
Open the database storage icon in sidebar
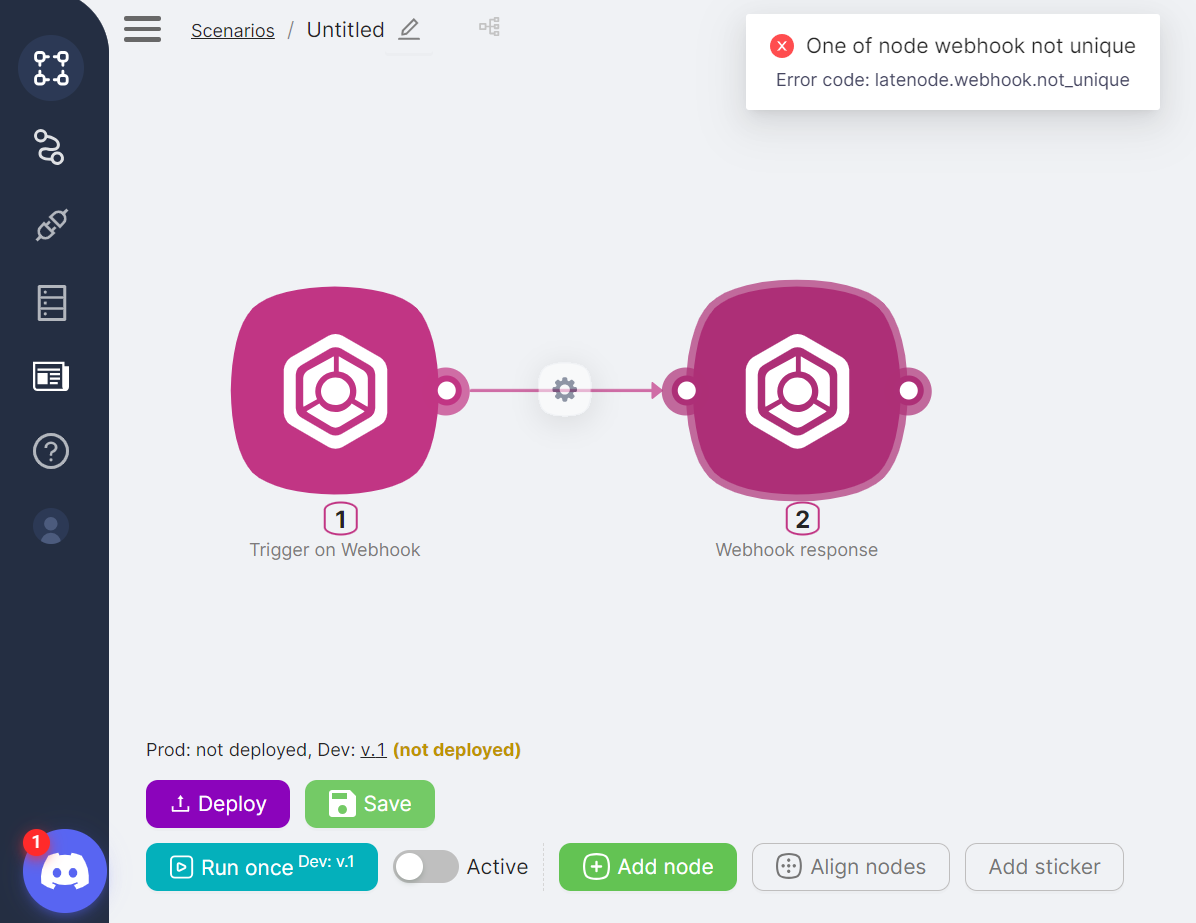51,302
